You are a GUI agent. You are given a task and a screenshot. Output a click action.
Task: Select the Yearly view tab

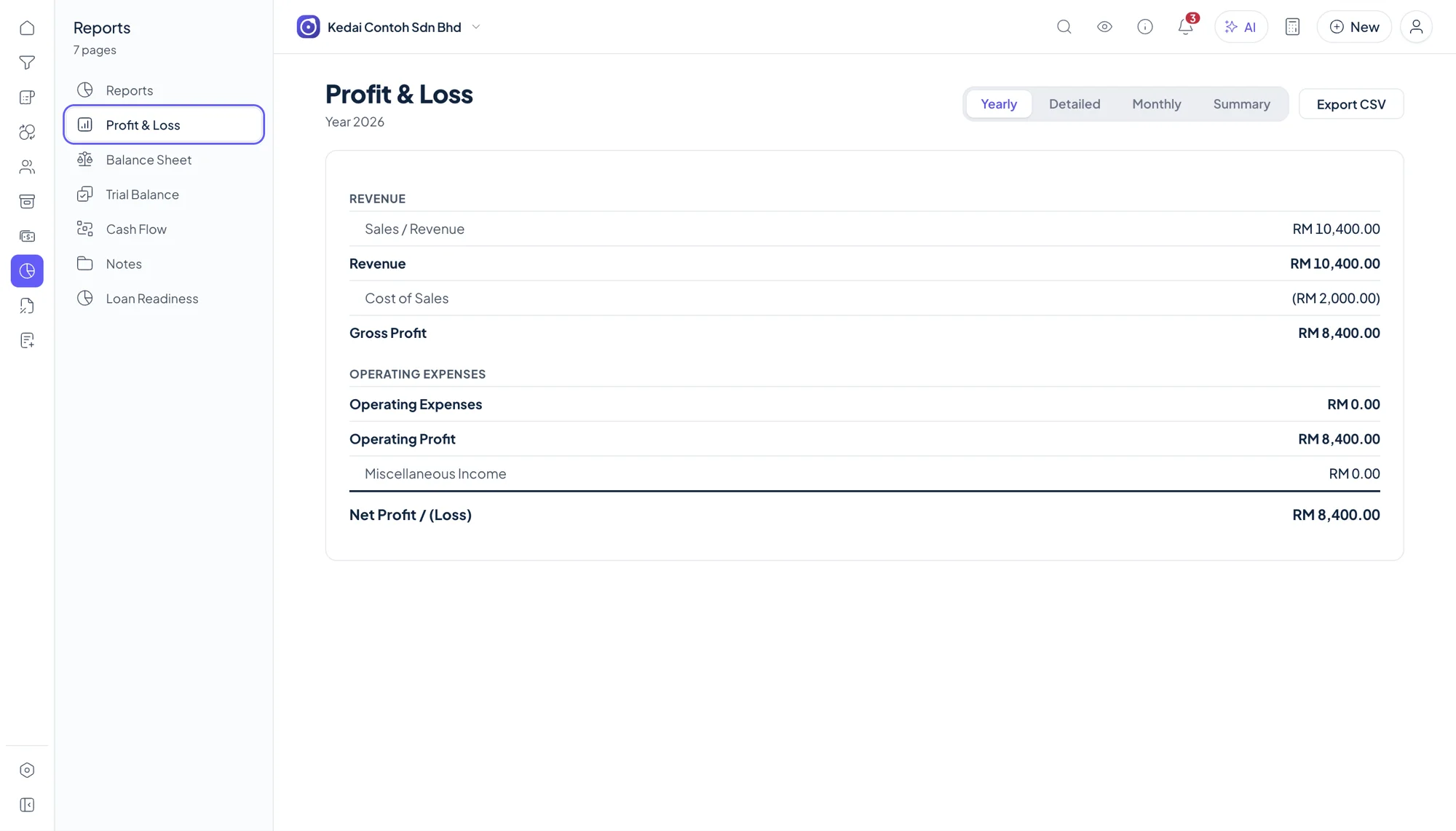tap(998, 104)
